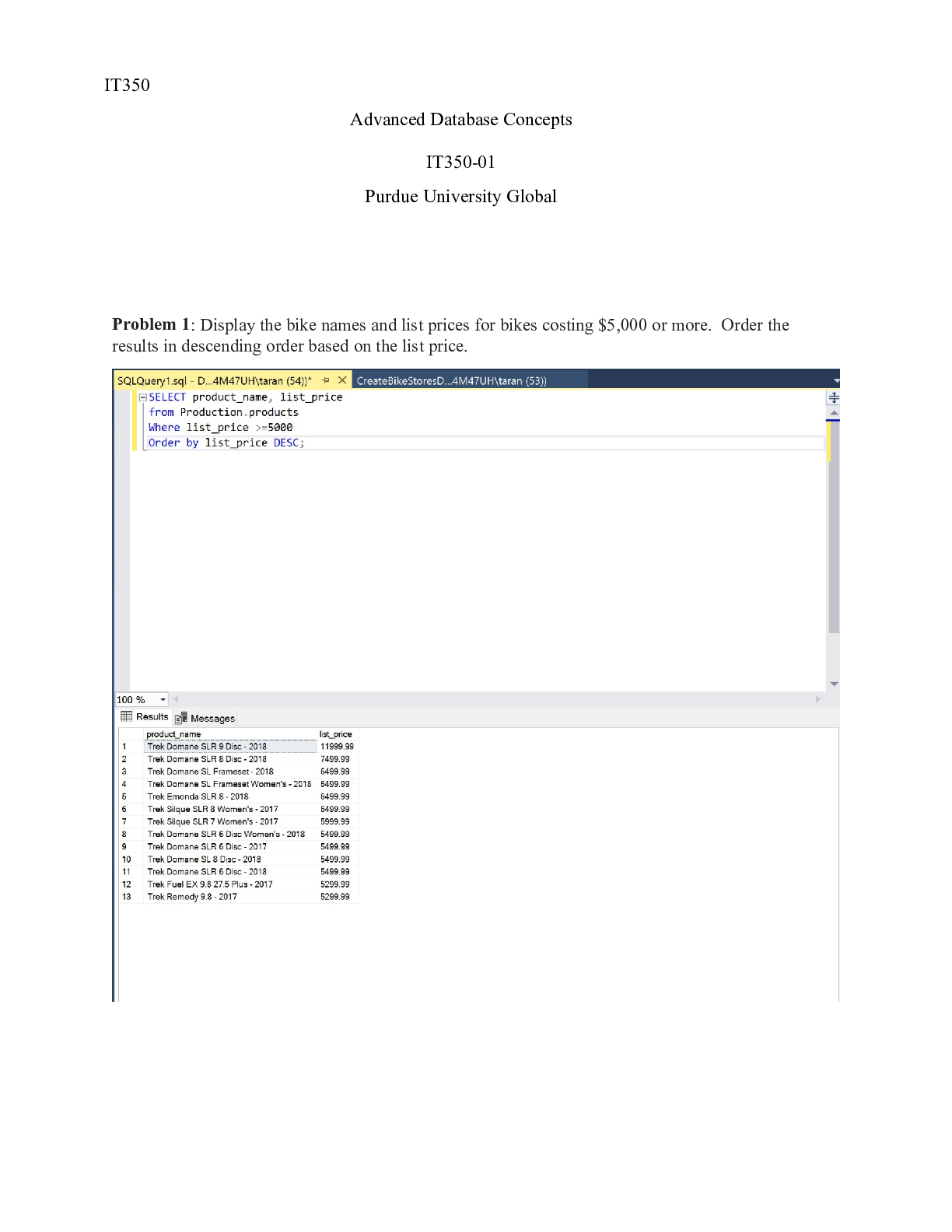Select row header number 13
Viewport: 952px width, 1232px height.
[131, 897]
